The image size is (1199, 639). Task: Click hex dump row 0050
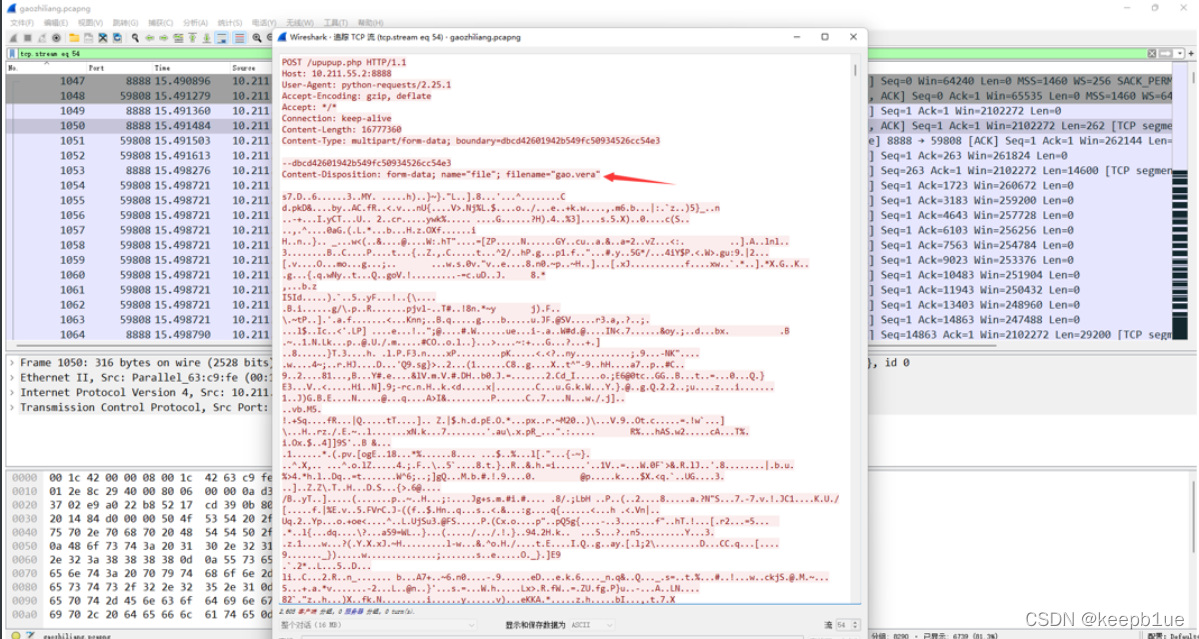[x=140, y=545]
